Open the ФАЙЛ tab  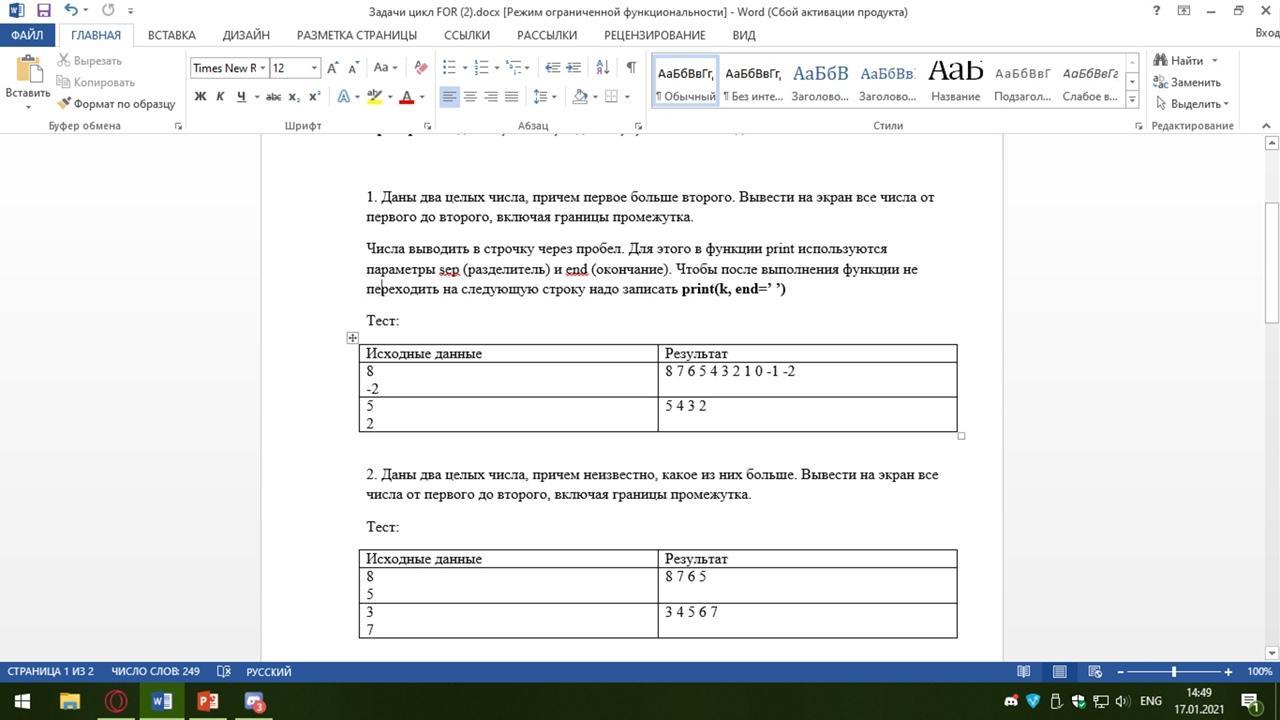click(27, 35)
